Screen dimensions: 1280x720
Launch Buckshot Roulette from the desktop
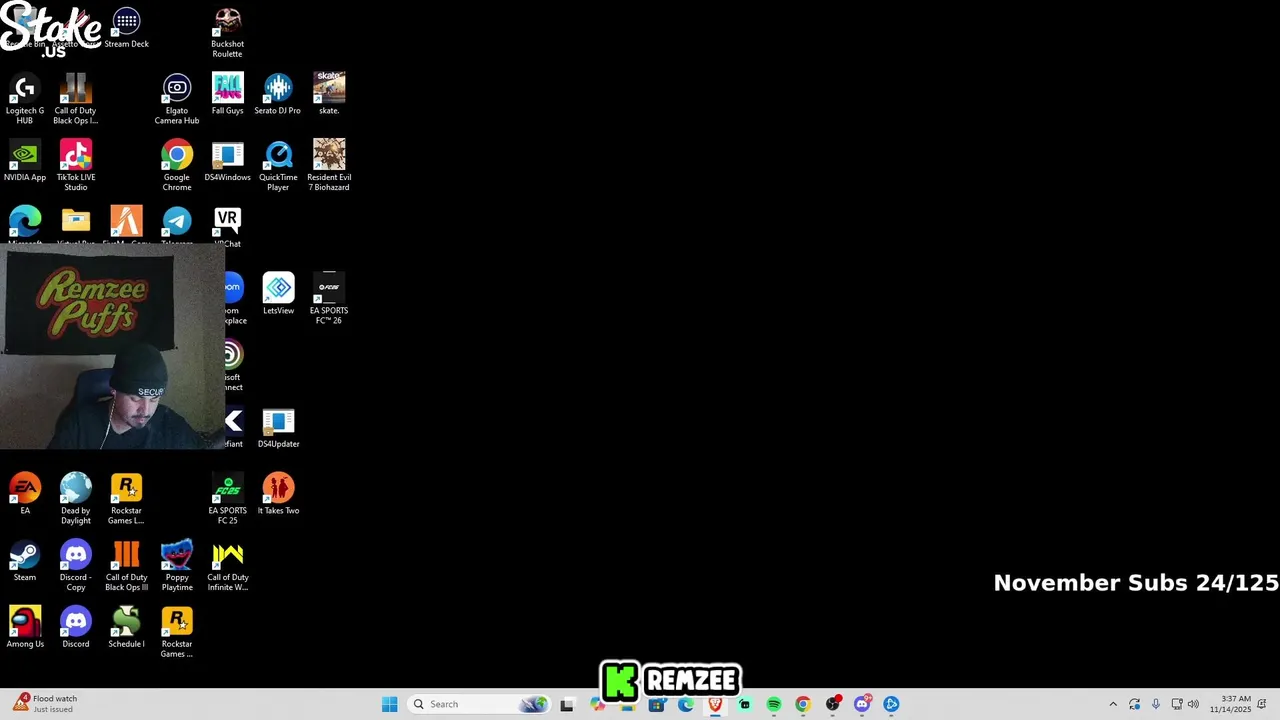(227, 32)
